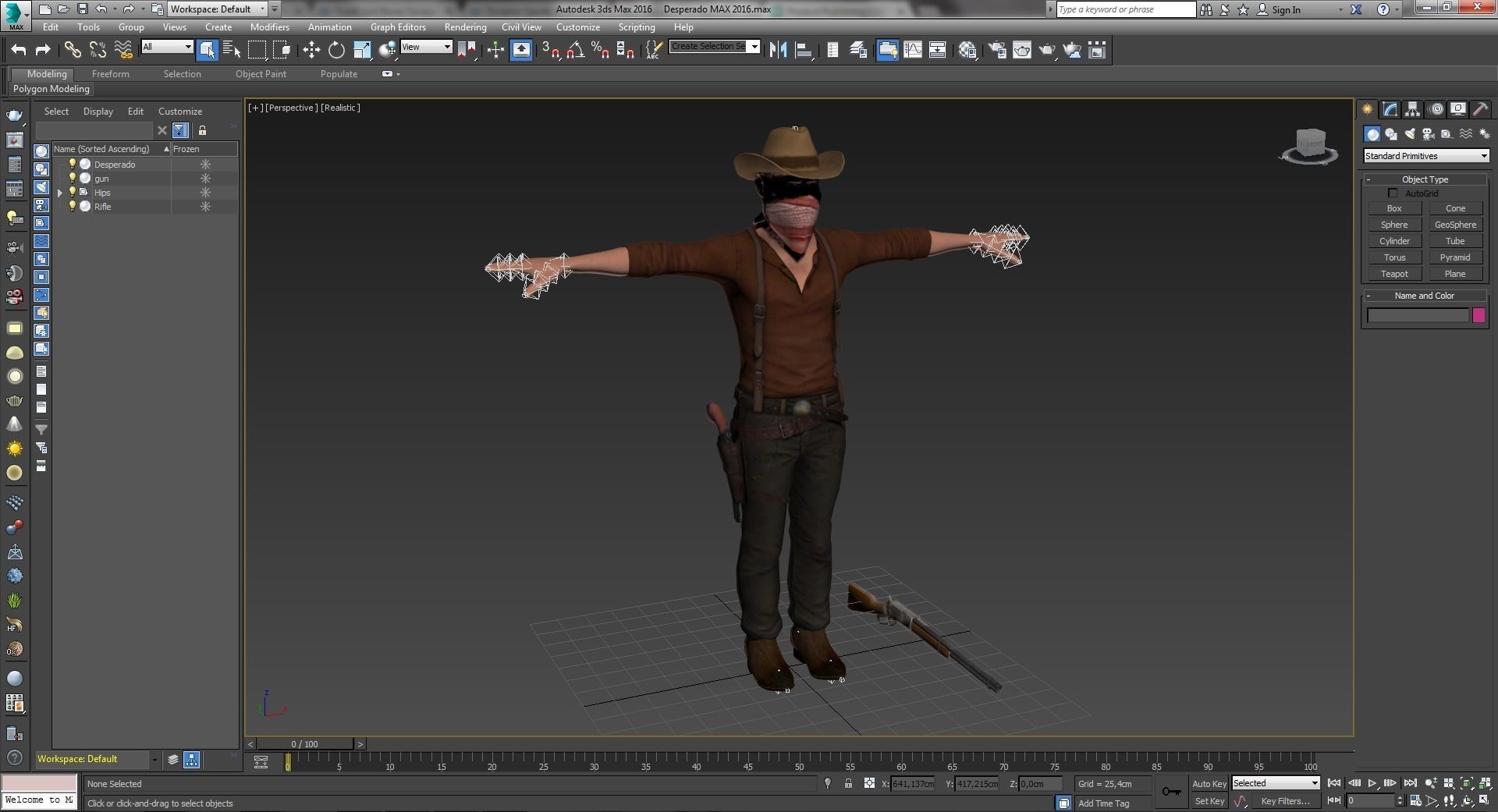The width and height of the screenshot is (1498, 812).
Task: Choose the Select and Scale tool
Action: tap(362, 50)
